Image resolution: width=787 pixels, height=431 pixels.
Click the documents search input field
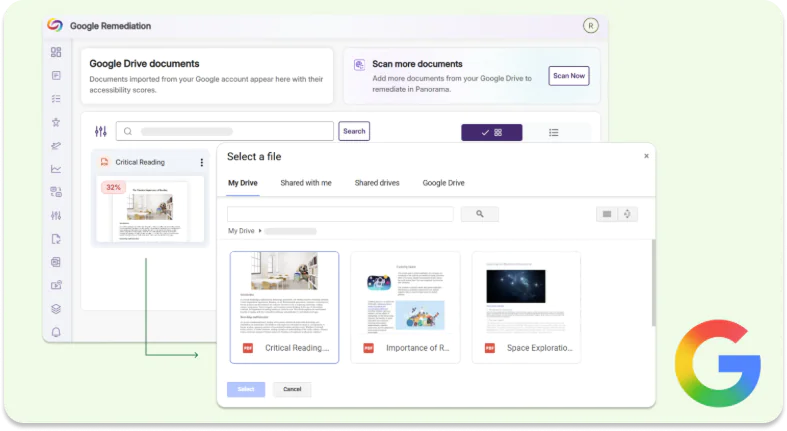(x=224, y=131)
